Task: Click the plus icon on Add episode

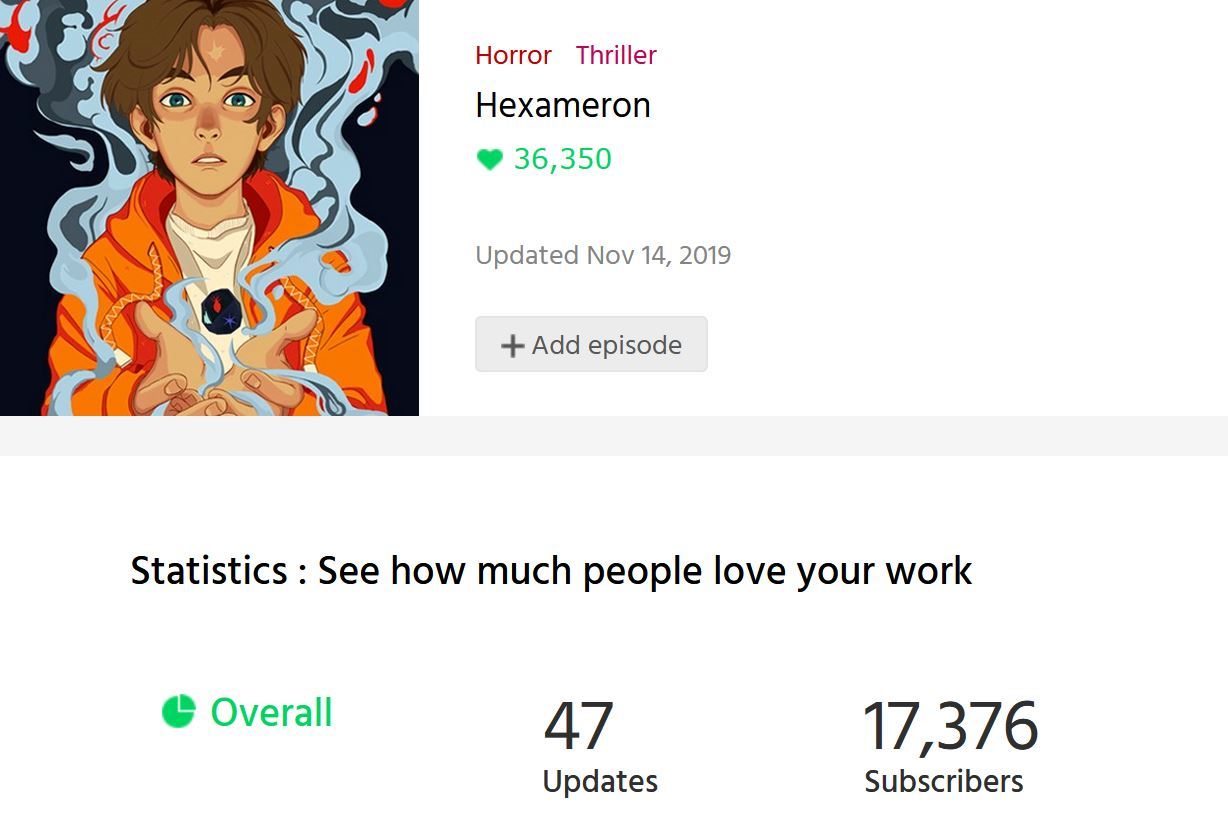Action: coord(512,346)
